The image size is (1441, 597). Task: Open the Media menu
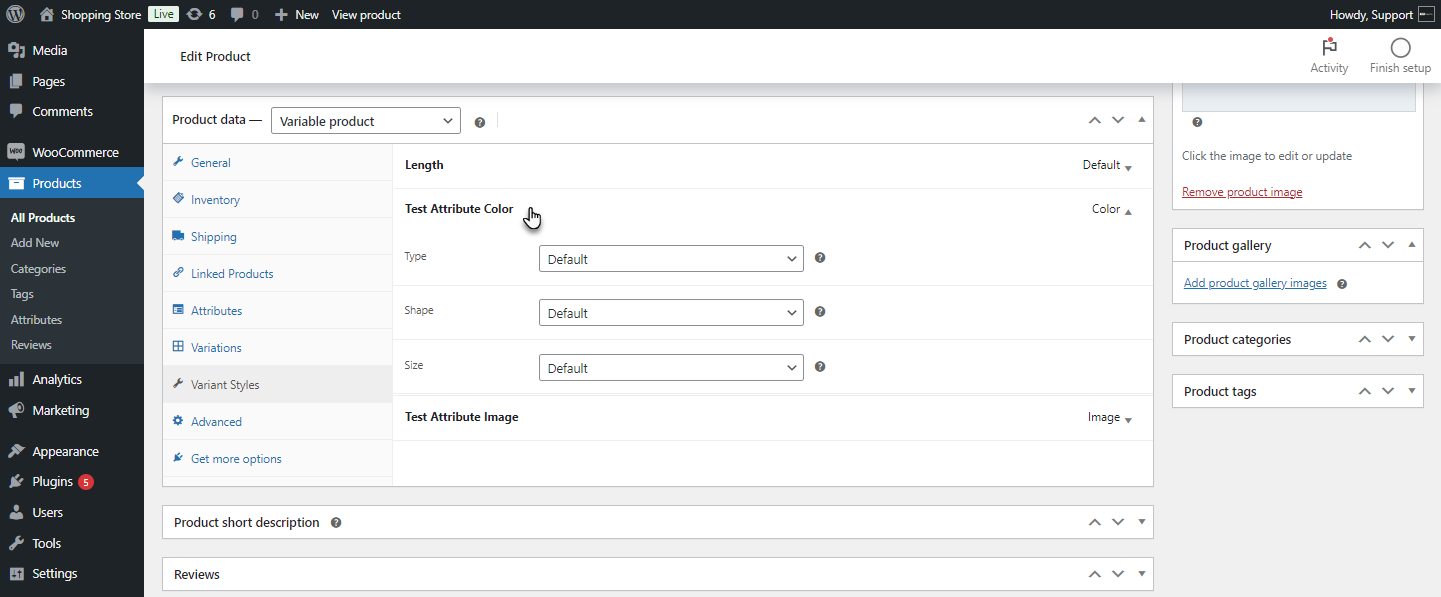point(72,51)
